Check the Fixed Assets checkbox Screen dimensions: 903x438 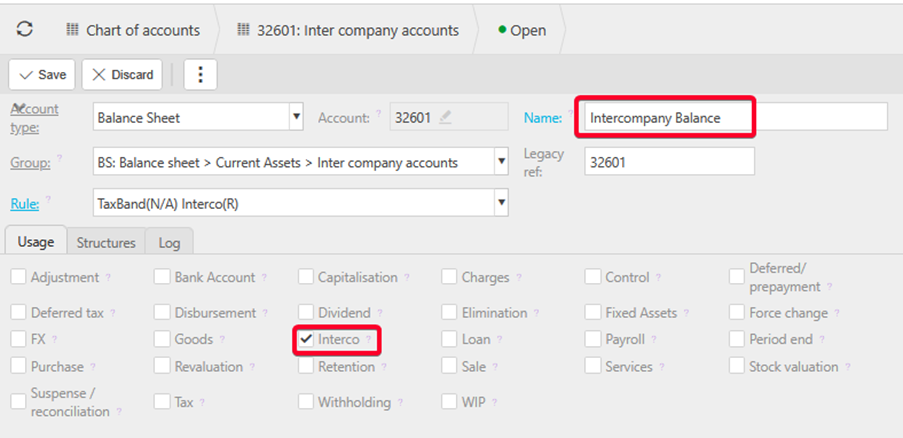[593, 313]
